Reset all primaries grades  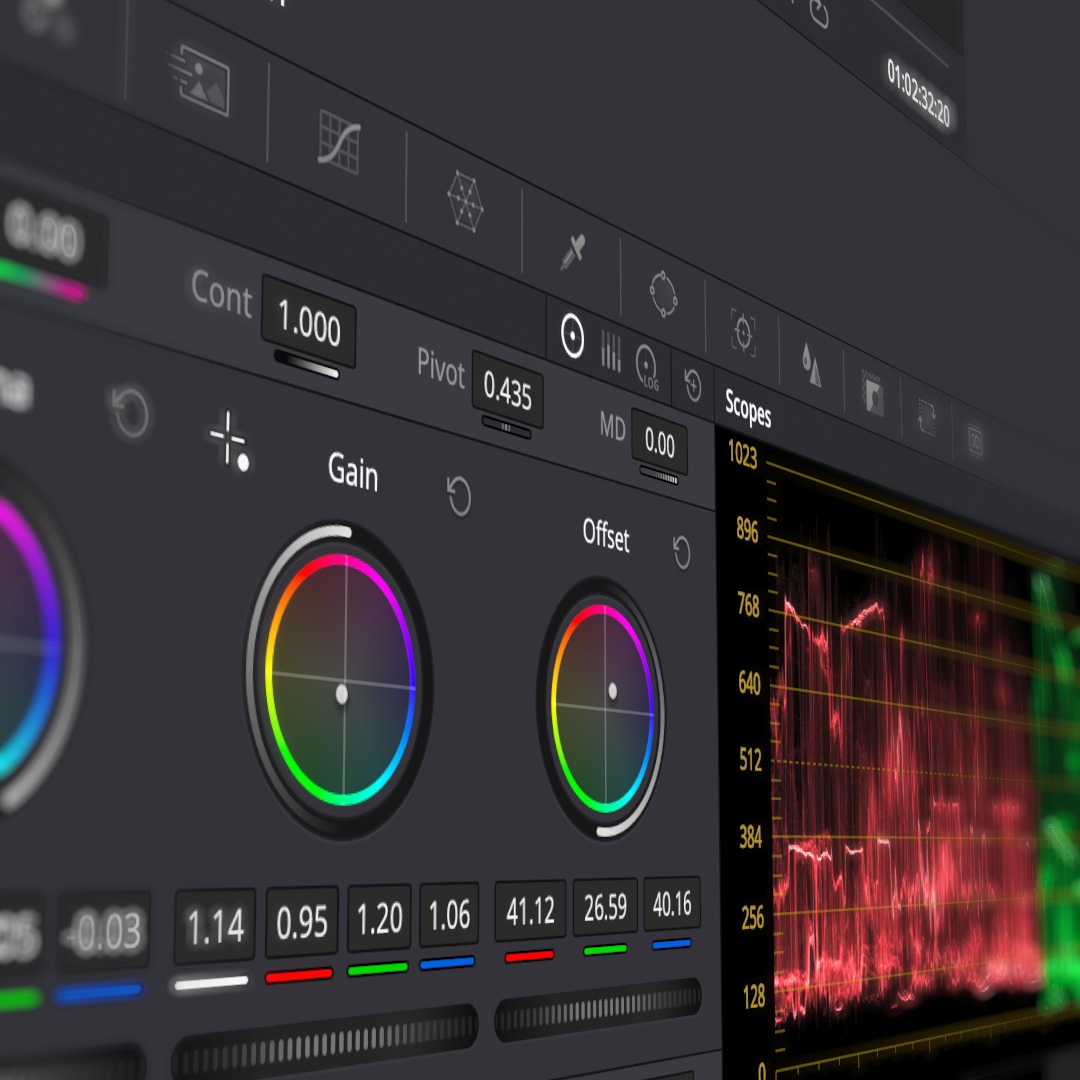point(693,385)
